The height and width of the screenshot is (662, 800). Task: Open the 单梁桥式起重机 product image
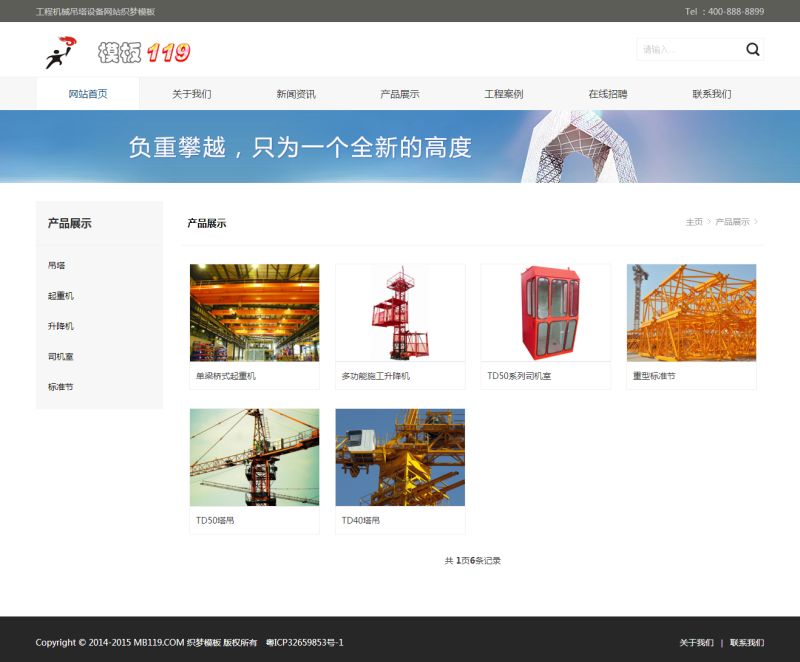click(255, 313)
